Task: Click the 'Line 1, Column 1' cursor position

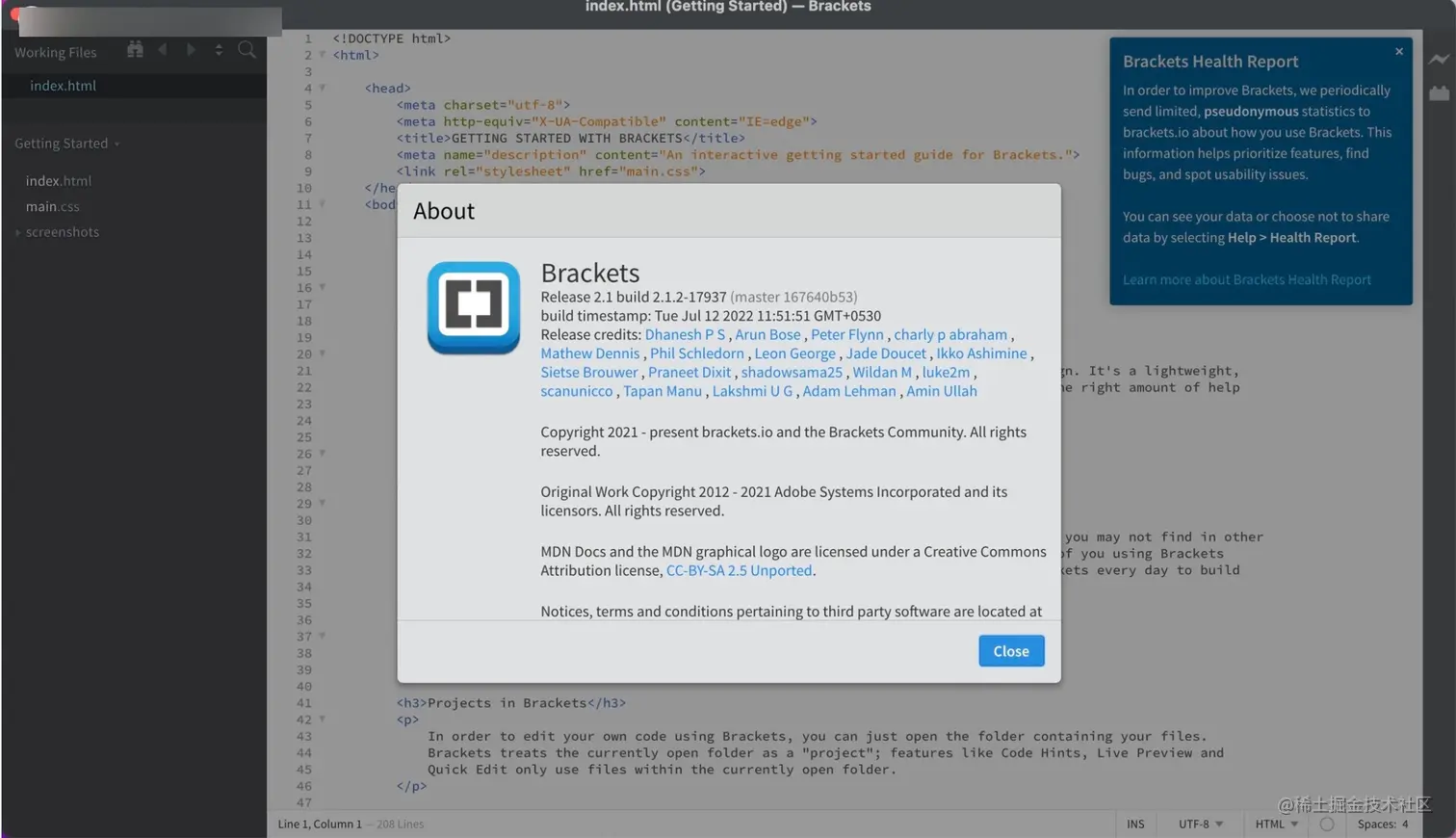Action: click(x=320, y=824)
